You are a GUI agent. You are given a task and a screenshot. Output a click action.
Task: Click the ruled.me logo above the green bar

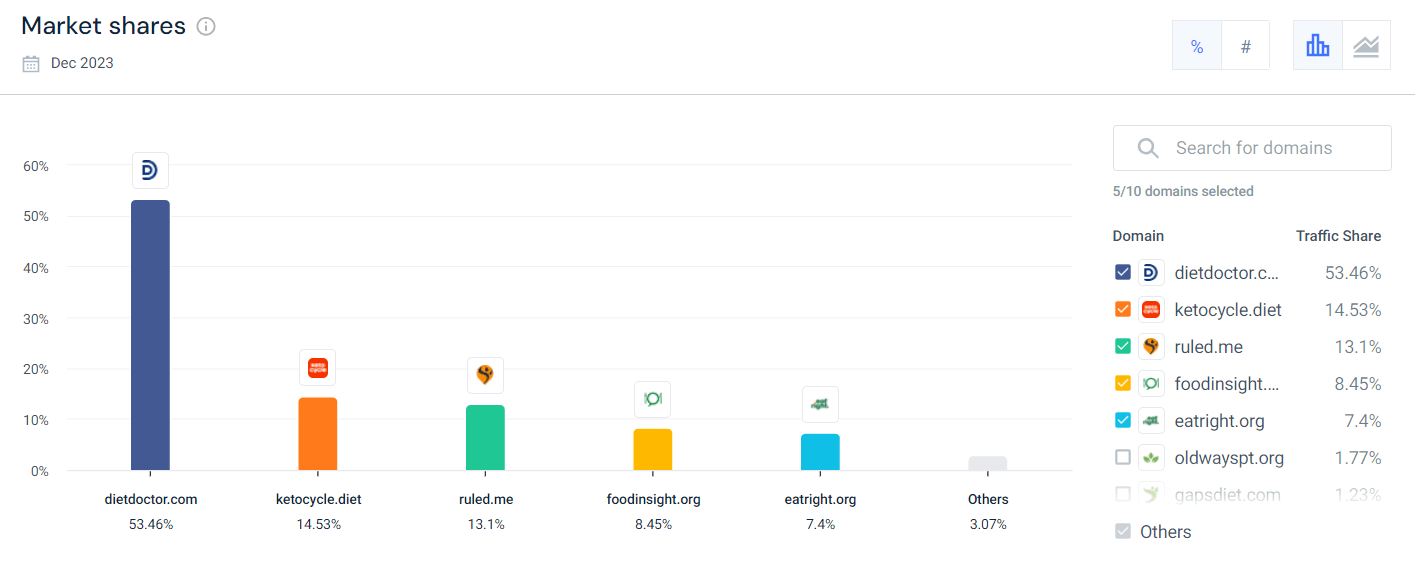(485, 375)
